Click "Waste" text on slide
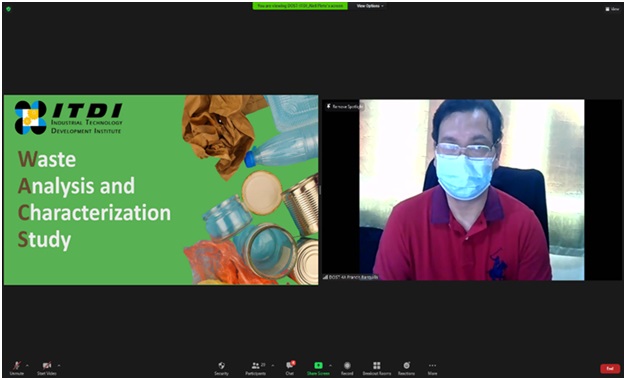Image resolution: width=626 pixels, height=380 pixels. [47, 159]
